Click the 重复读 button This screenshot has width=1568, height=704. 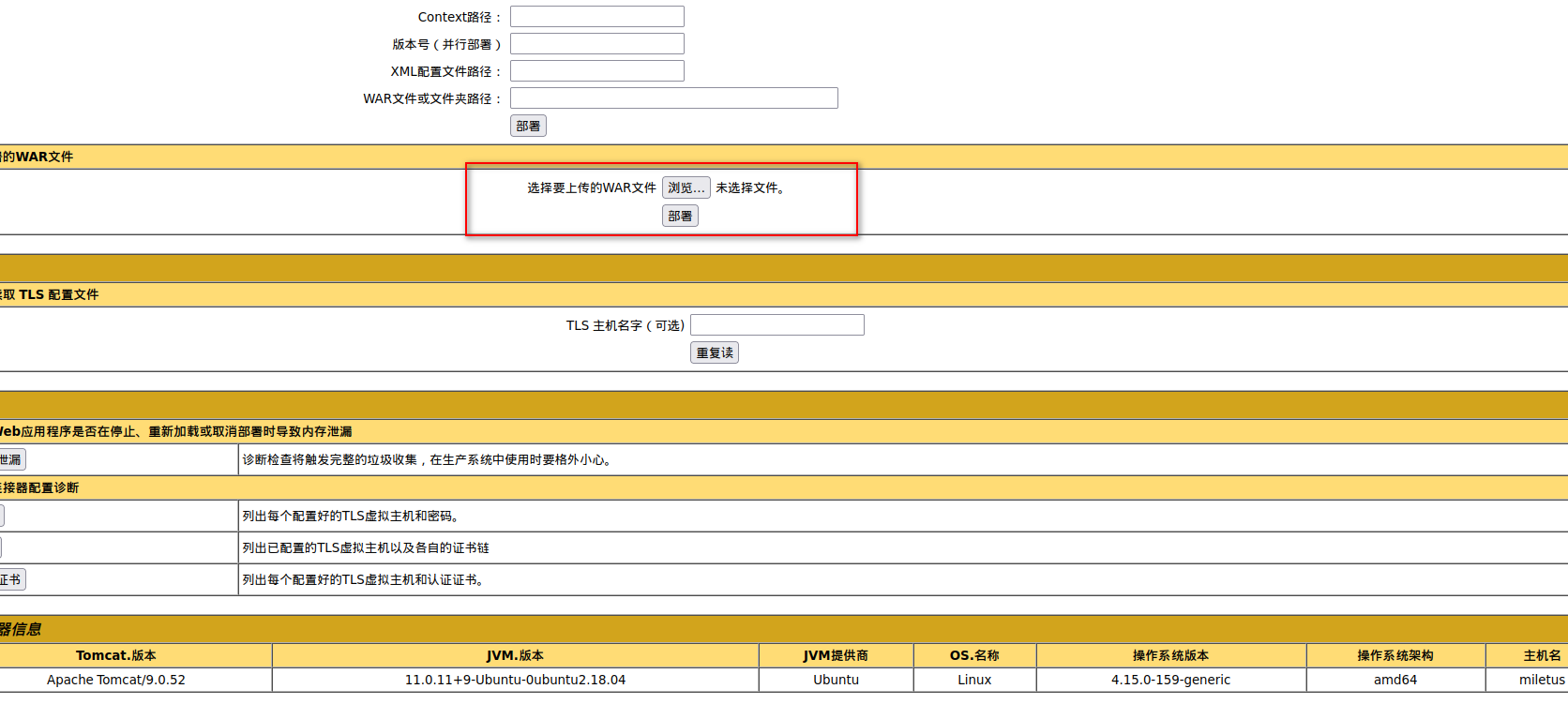click(x=715, y=352)
